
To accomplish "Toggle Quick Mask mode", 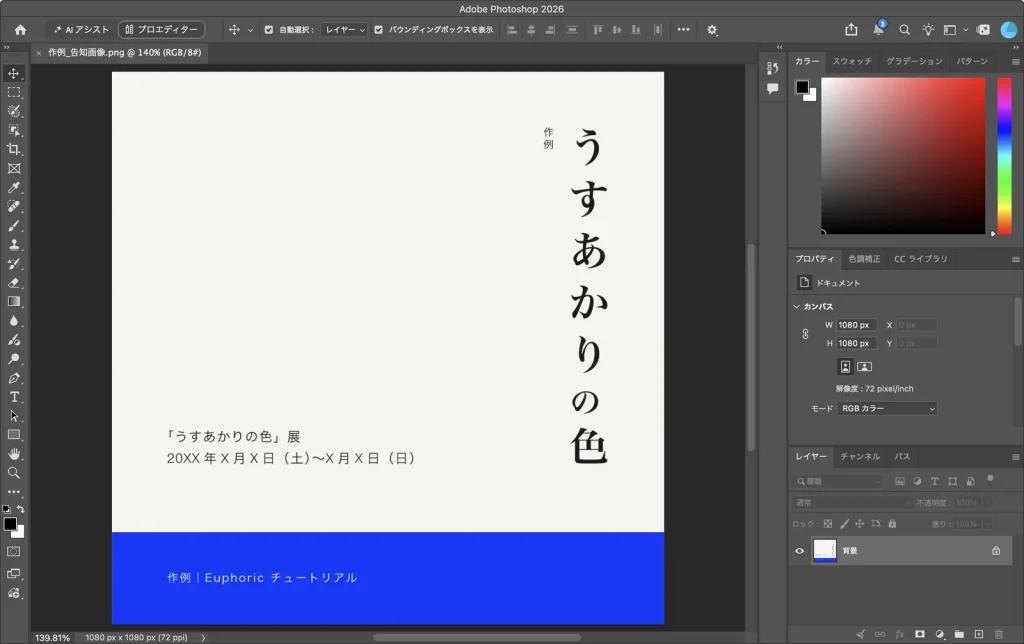I will [x=14, y=551].
